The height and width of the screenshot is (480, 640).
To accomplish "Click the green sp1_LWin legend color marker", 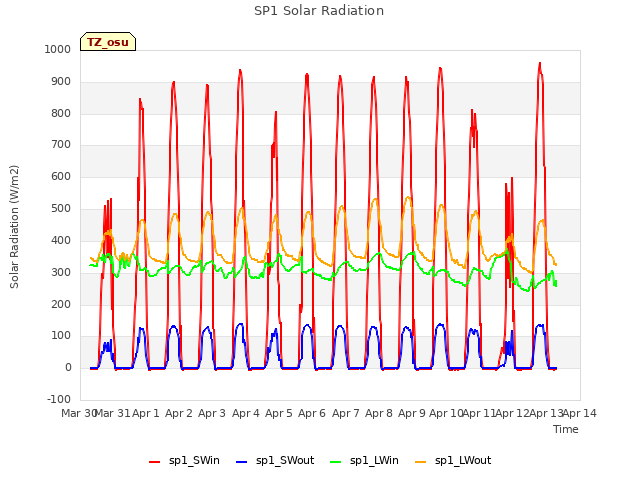I will pos(335,462).
